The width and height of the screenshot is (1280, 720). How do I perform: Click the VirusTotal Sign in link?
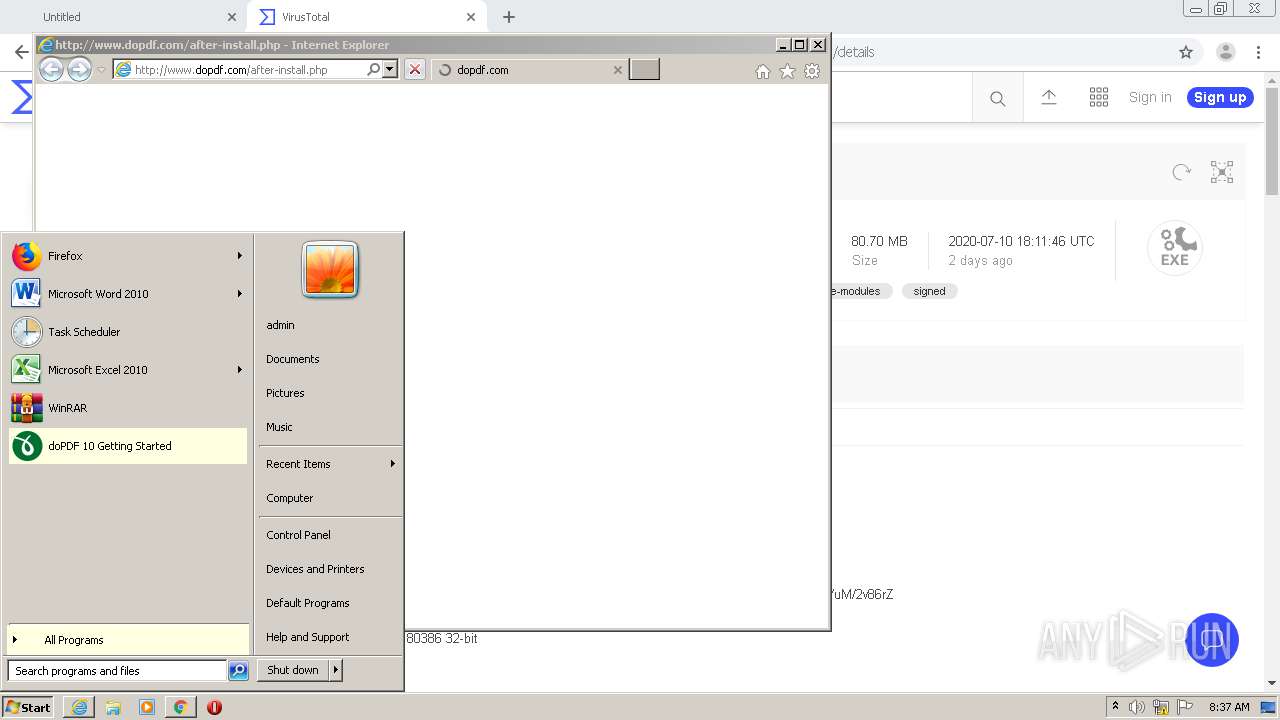[1150, 97]
